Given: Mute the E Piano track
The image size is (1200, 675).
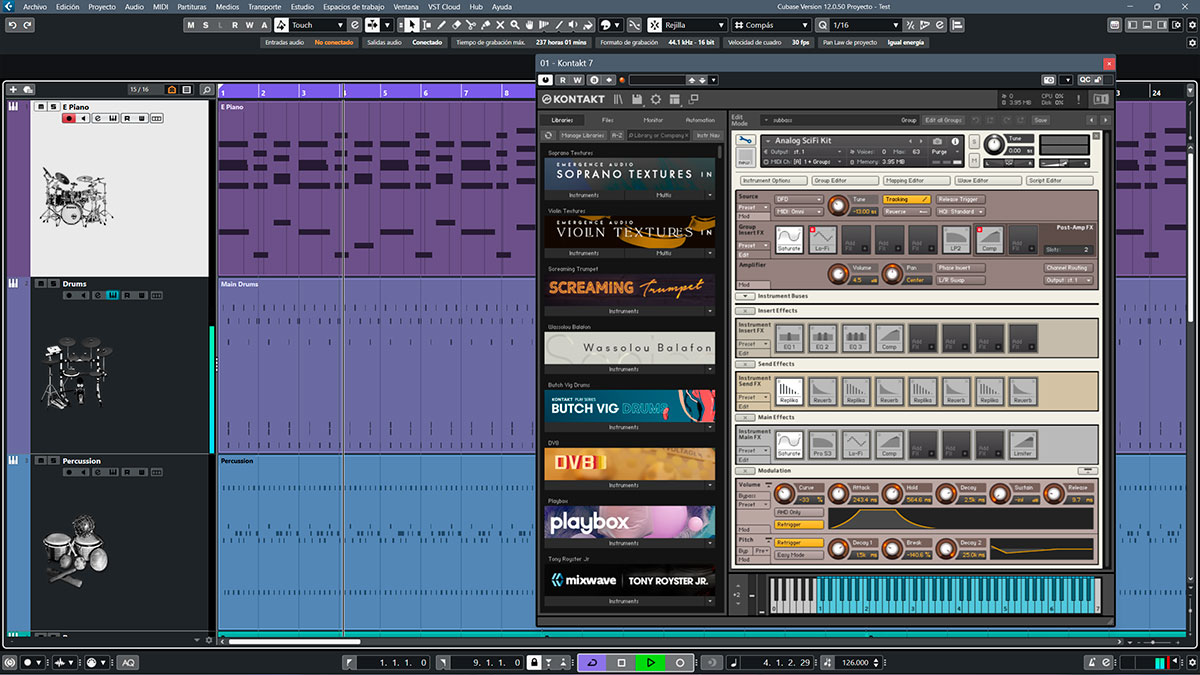Looking at the screenshot, I should 41,106.
